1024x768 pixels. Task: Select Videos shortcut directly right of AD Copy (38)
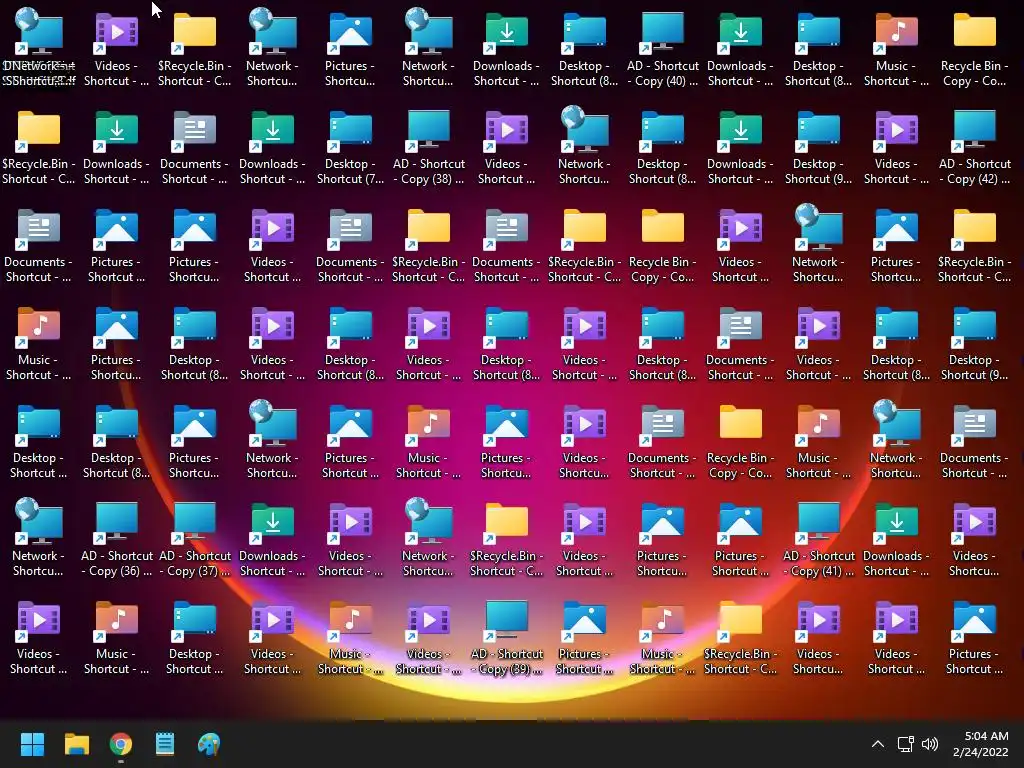tap(507, 147)
